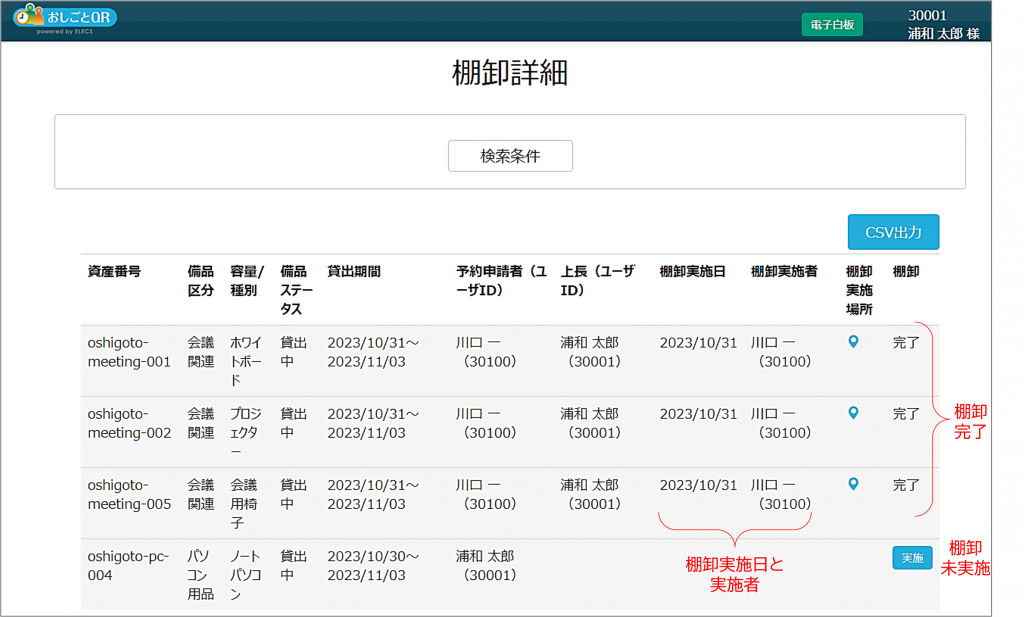Viewport: 1024px width, 617px height.
Task: Click 実施 button for oshigoto-pc-004
Action: click(912, 558)
